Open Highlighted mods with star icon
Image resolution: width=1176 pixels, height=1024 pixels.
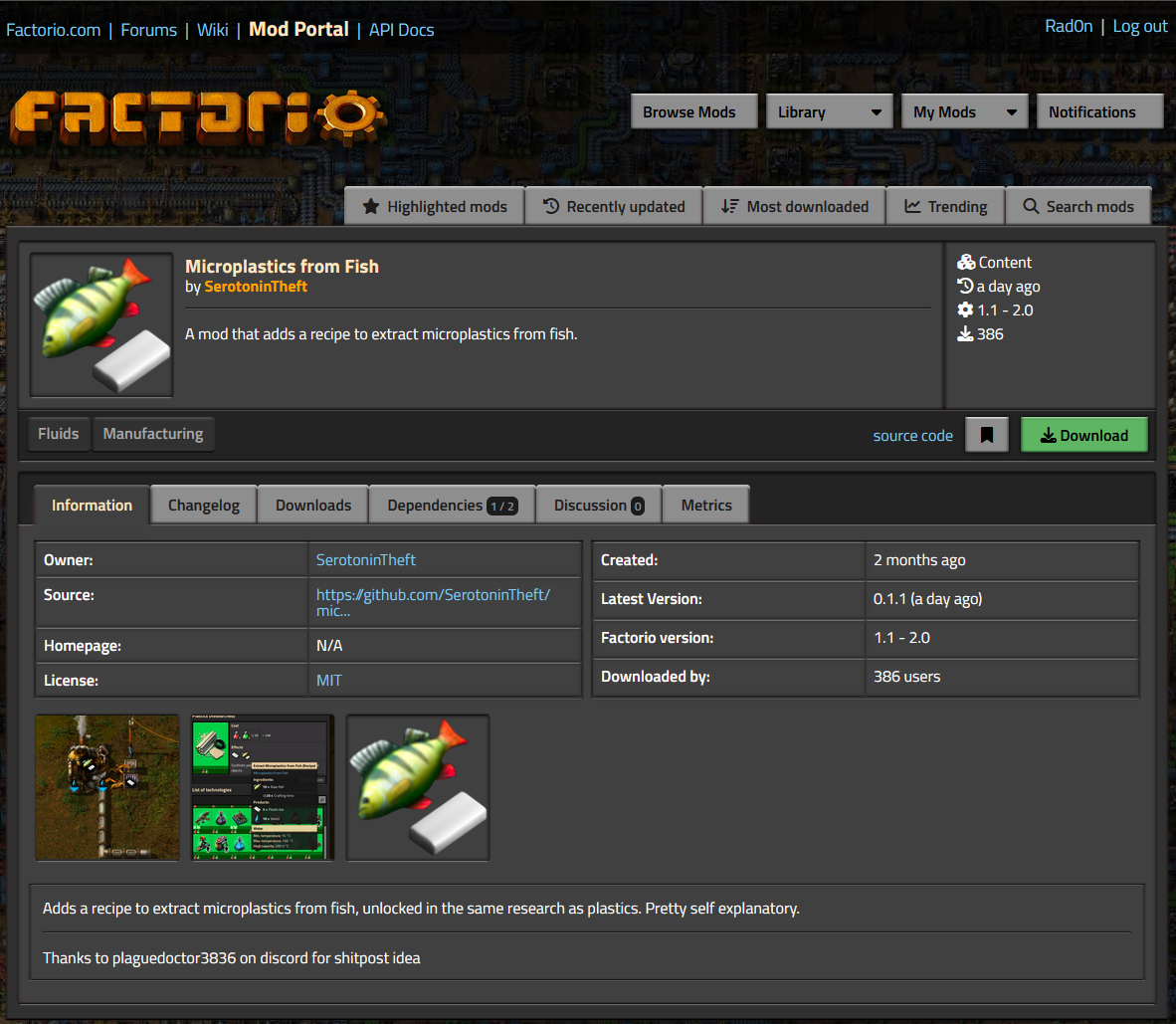435,206
